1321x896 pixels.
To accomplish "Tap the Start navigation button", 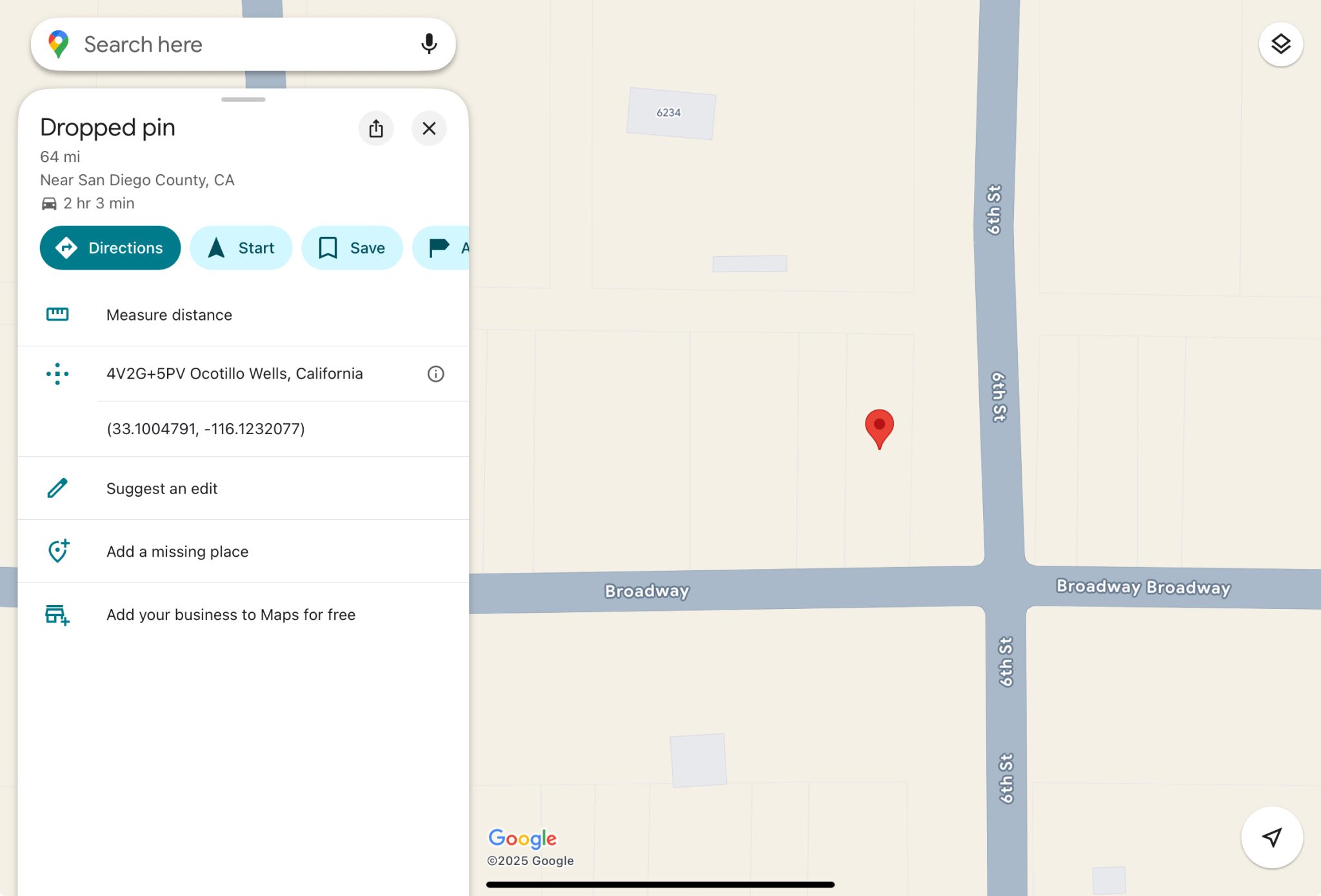I will [x=241, y=248].
